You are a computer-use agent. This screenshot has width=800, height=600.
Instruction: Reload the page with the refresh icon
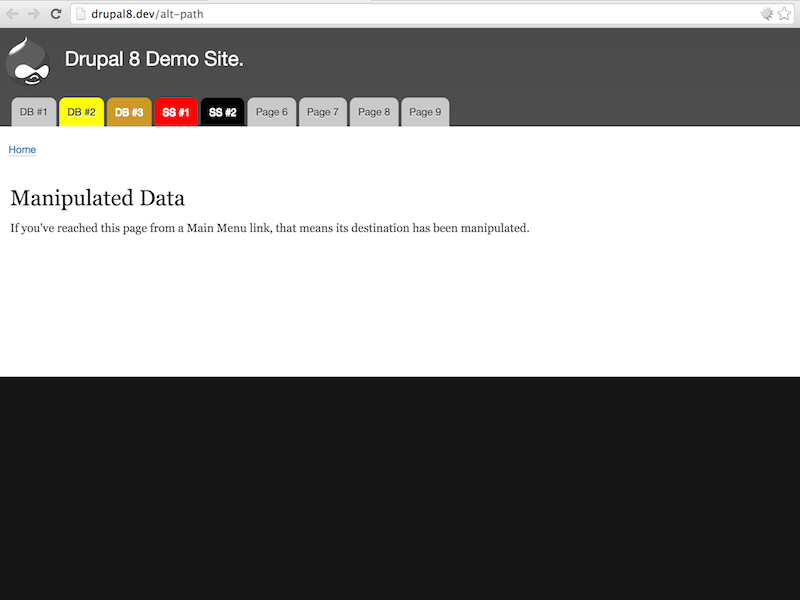56,14
